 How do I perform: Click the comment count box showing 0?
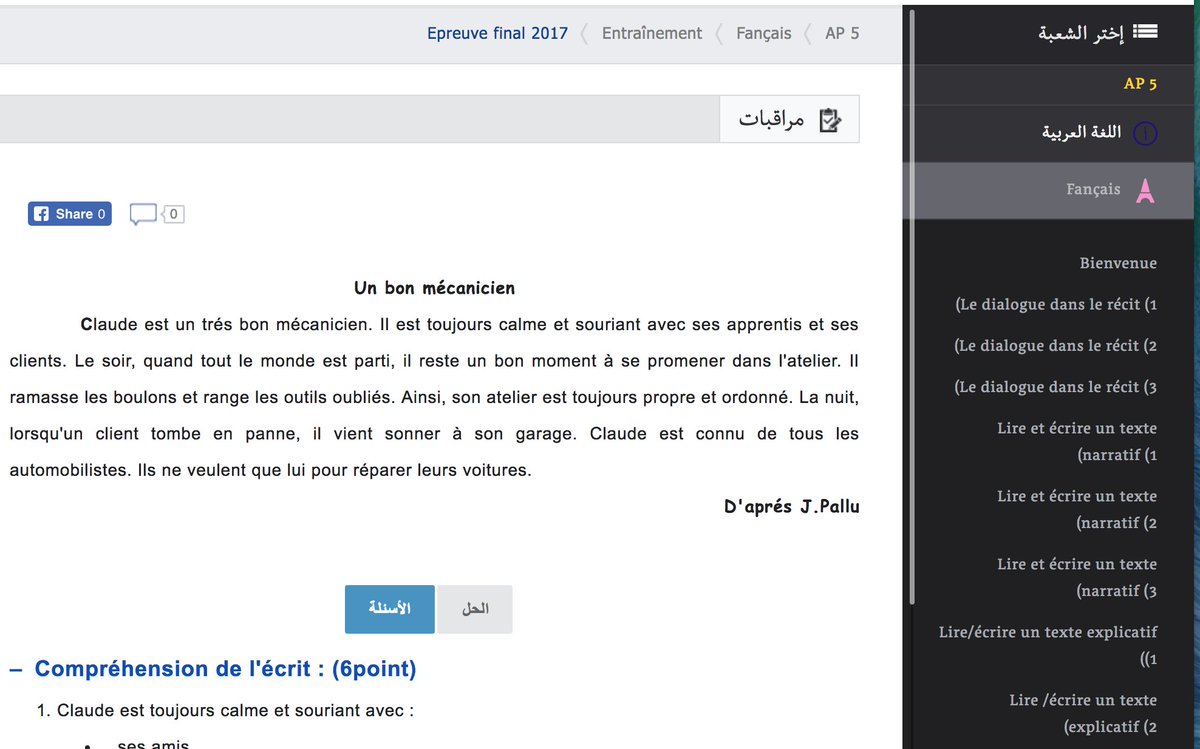[173, 214]
